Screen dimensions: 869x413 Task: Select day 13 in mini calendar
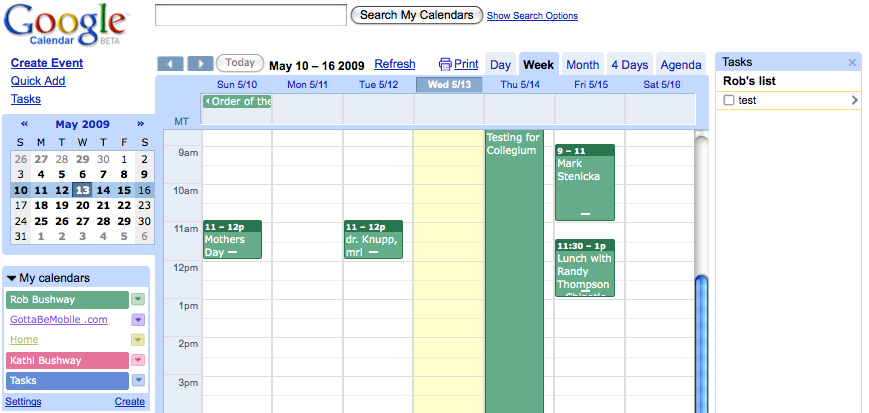(x=83, y=190)
